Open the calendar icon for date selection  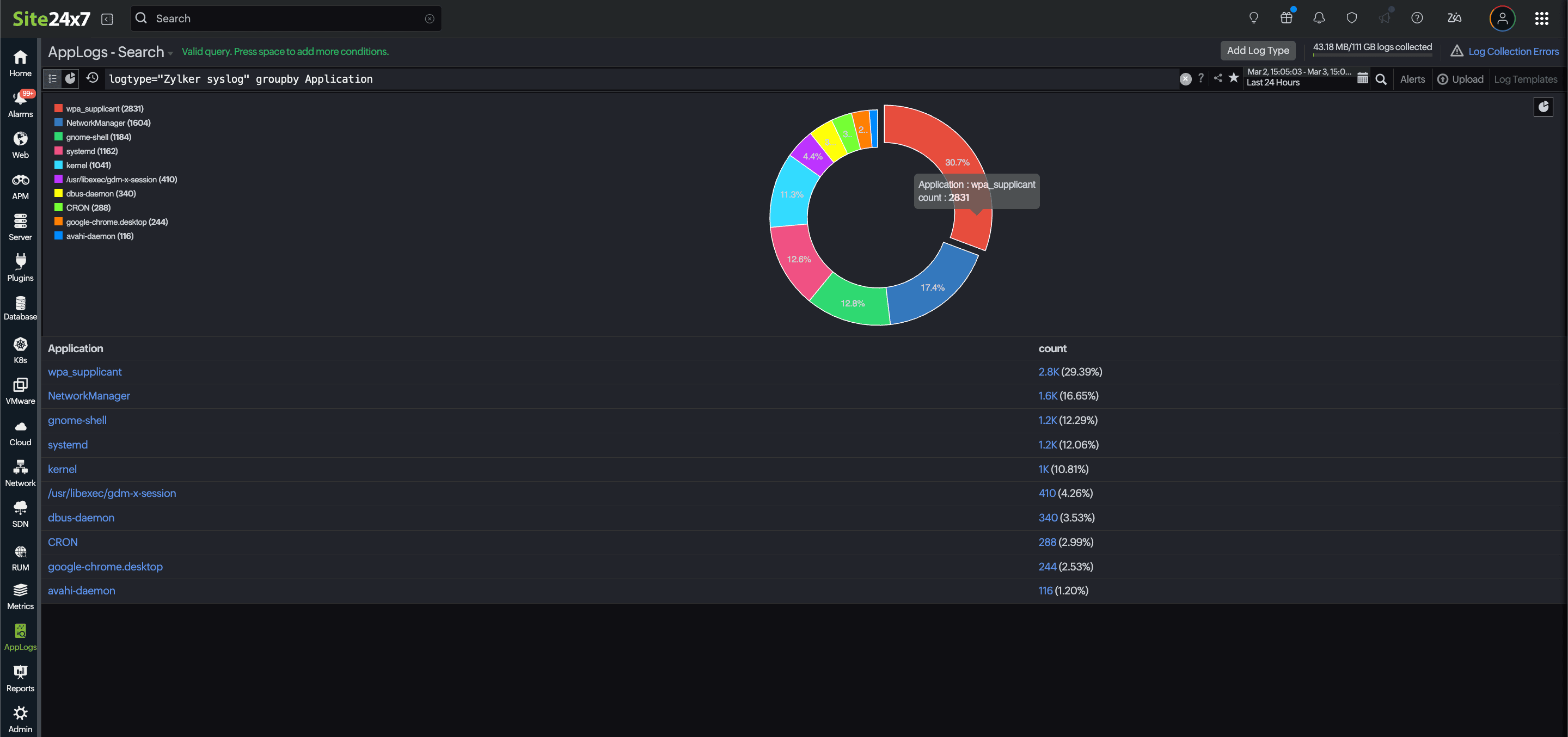tap(1363, 78)
